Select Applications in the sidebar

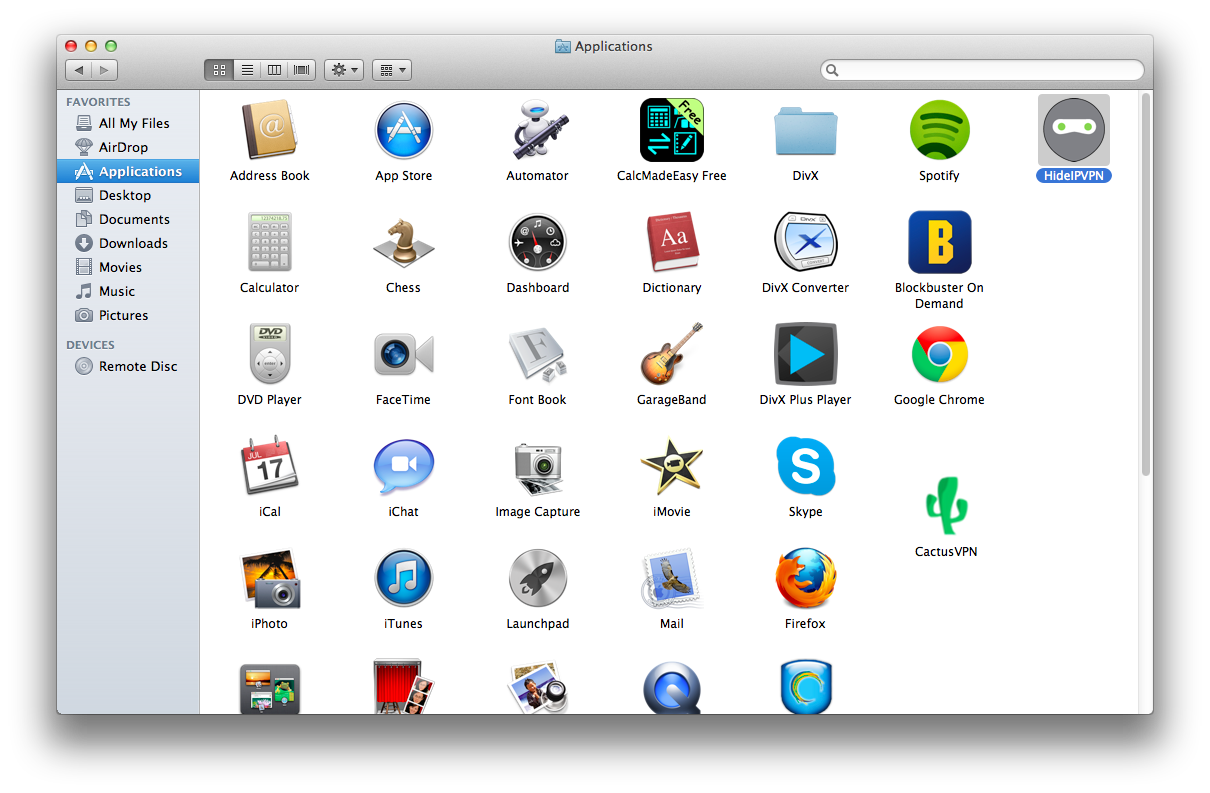coord(128,171)
